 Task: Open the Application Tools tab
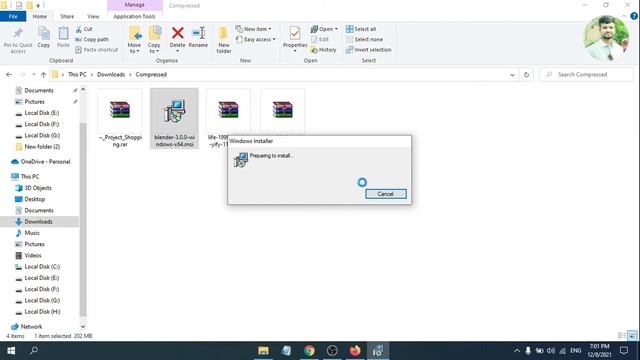[x=134, y=16]
